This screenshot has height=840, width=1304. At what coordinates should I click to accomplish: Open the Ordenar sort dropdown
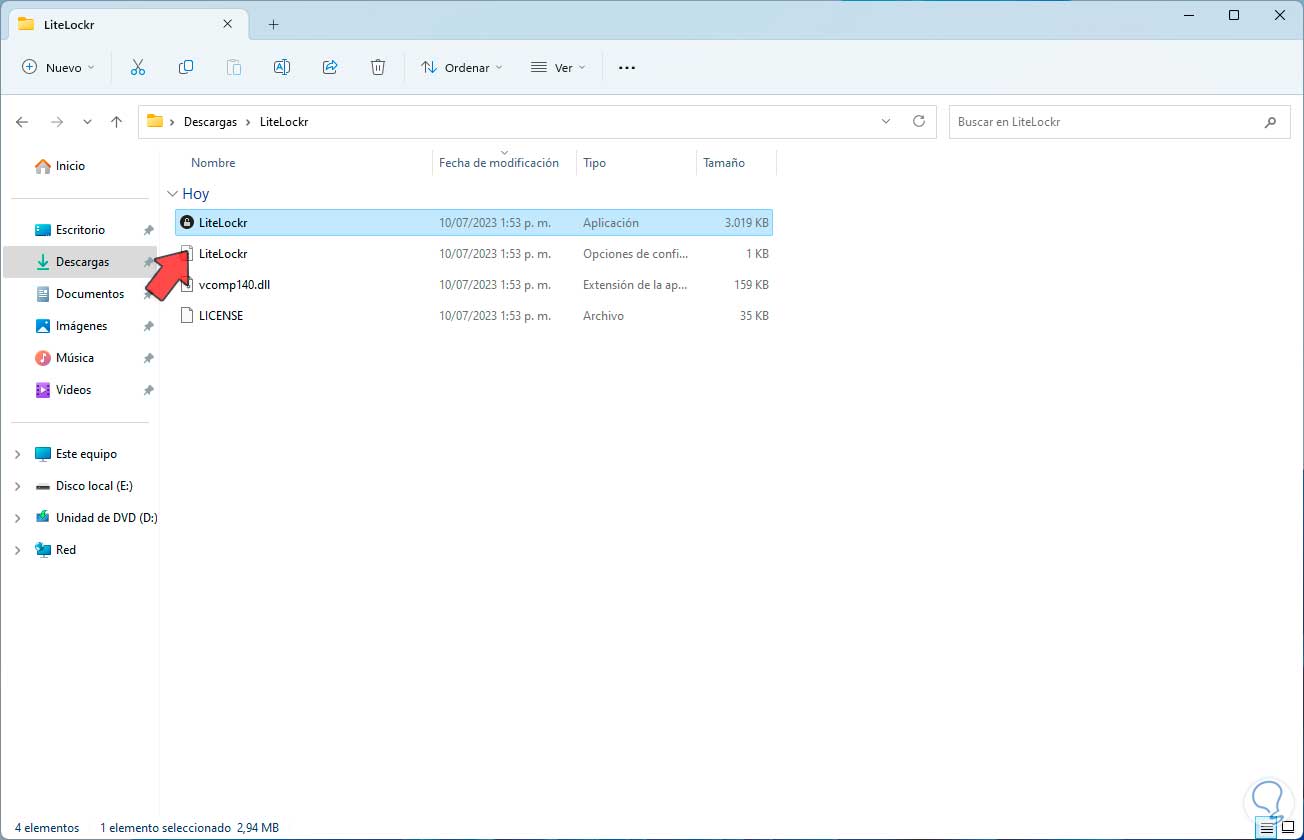tap(462, 67)
